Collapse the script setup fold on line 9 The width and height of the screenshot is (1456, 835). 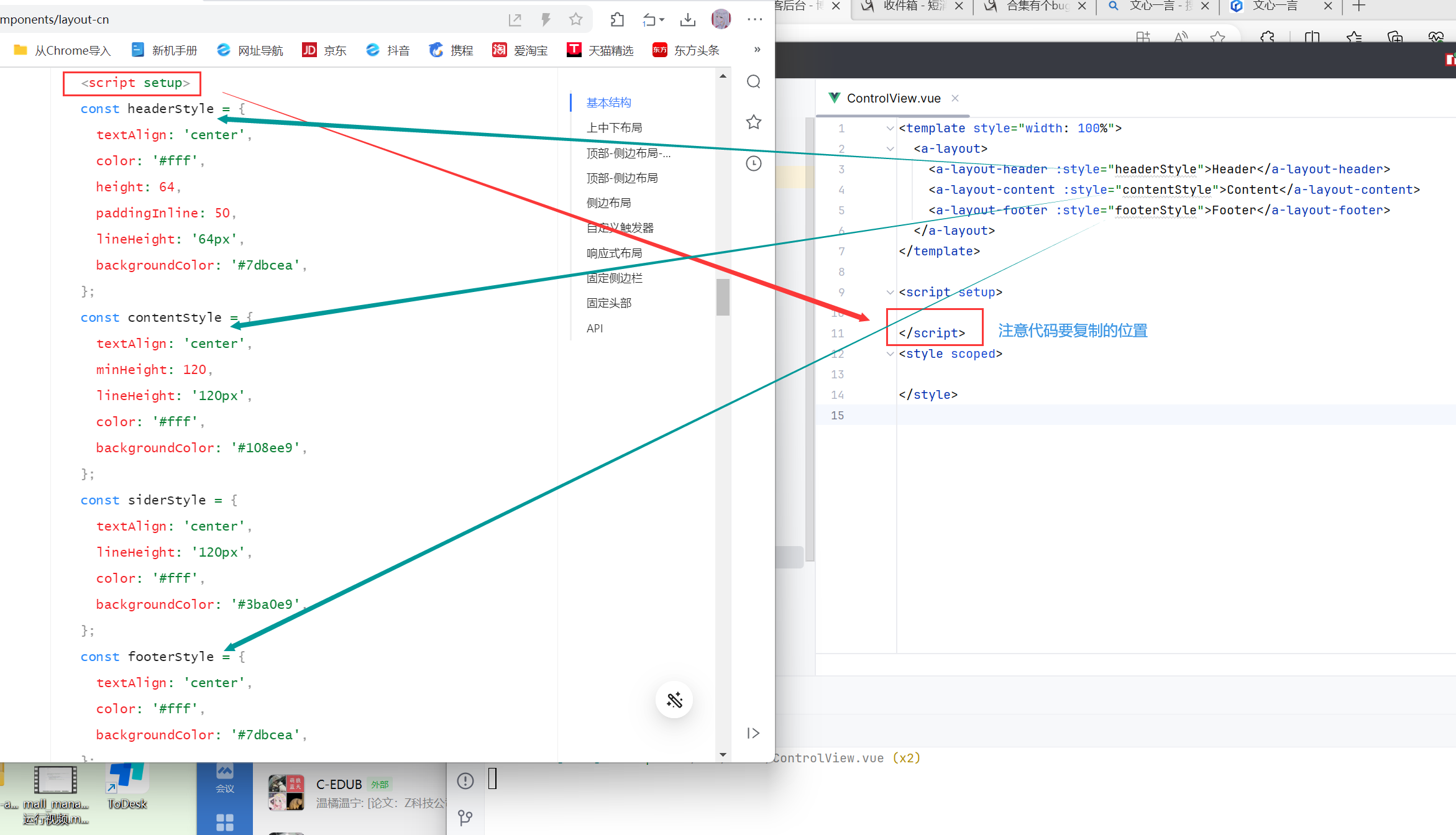(x=890, y=293)
